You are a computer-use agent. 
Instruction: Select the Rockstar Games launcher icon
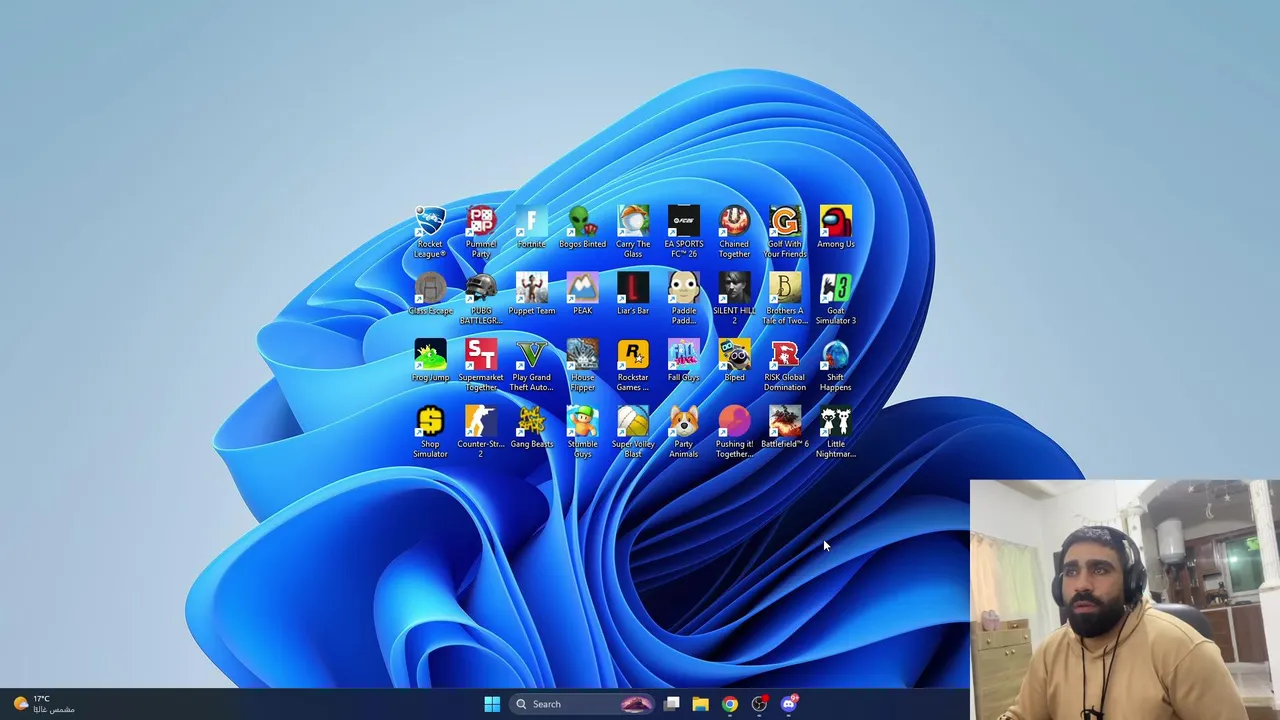pyautogui.click(x=633, y=365)
